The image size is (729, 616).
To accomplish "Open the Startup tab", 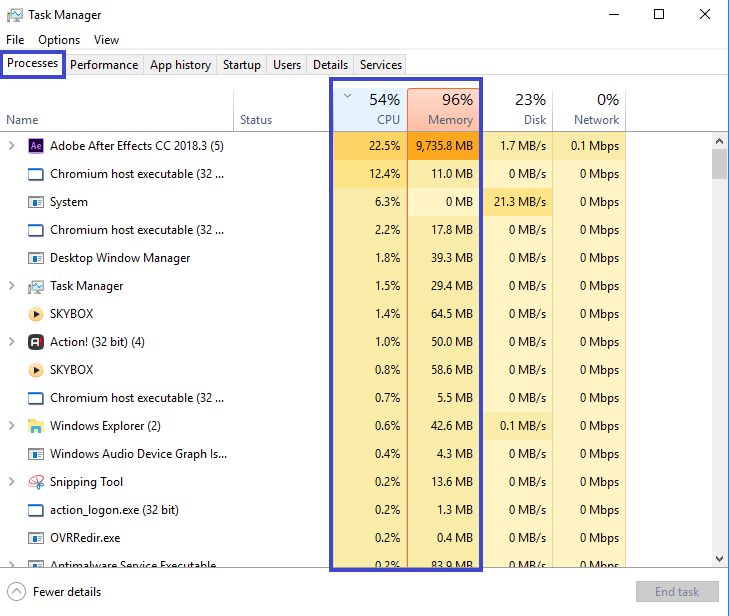I will click(241, 65).
